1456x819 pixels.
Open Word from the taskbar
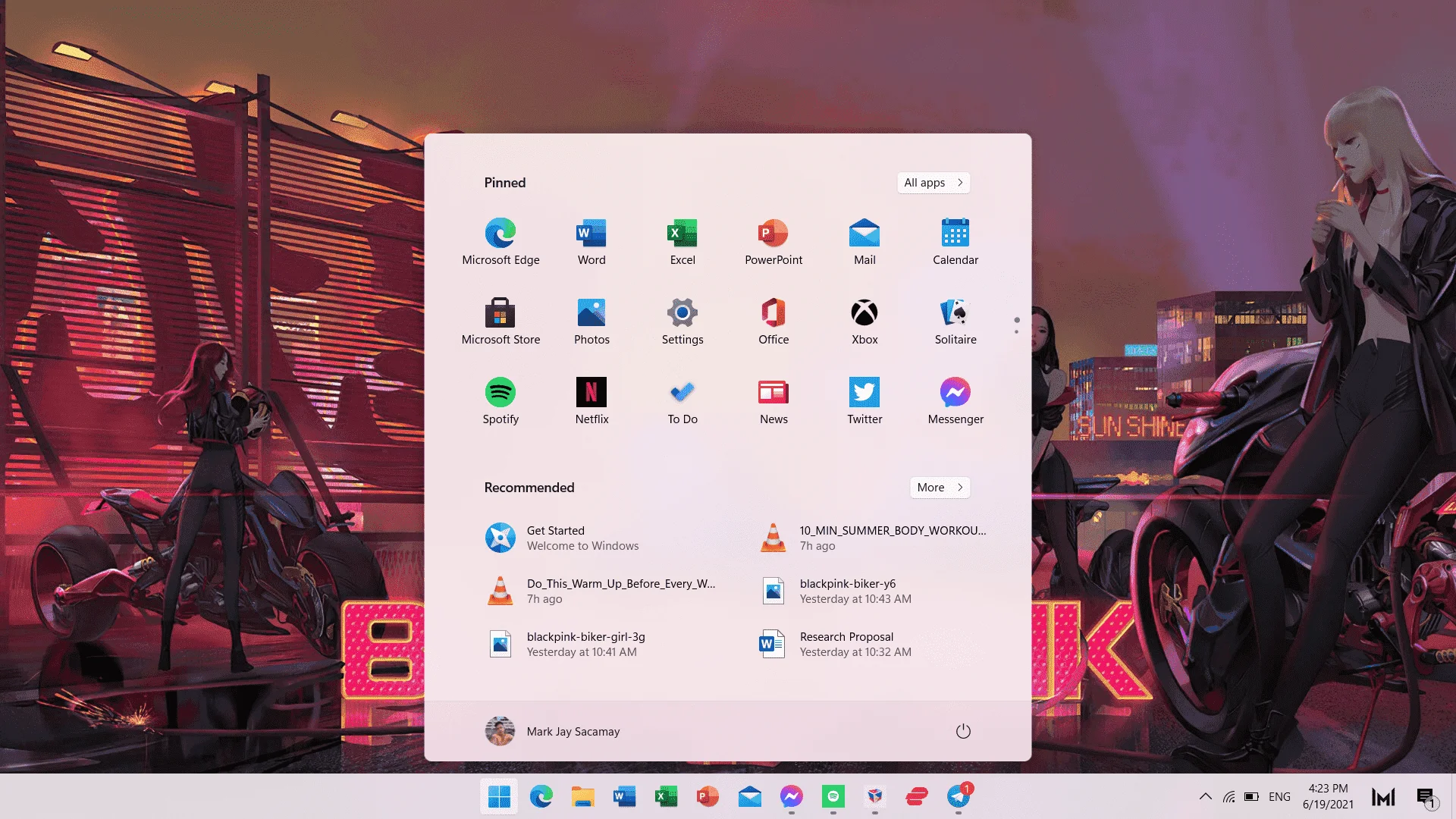click(624, 796)
